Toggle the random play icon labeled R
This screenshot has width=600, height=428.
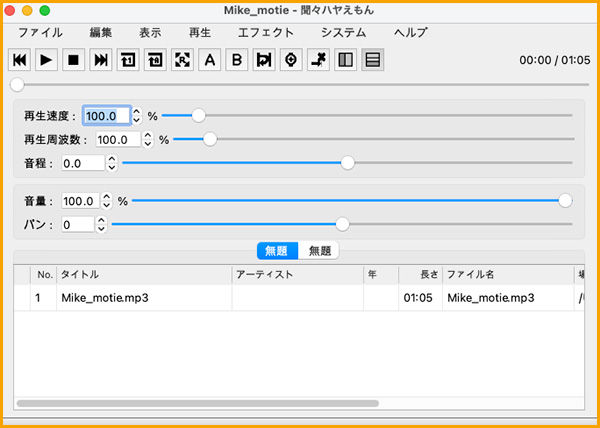[x=182, y=60]
